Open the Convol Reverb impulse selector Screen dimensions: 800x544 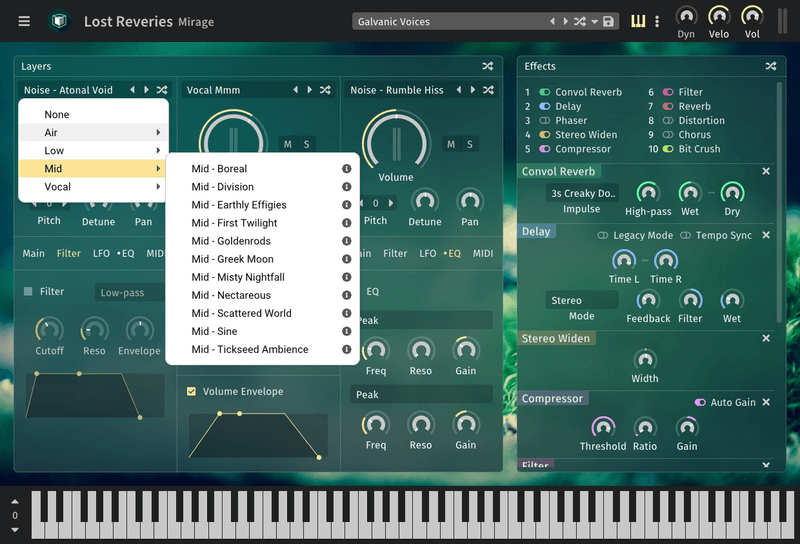pos(583,193)
